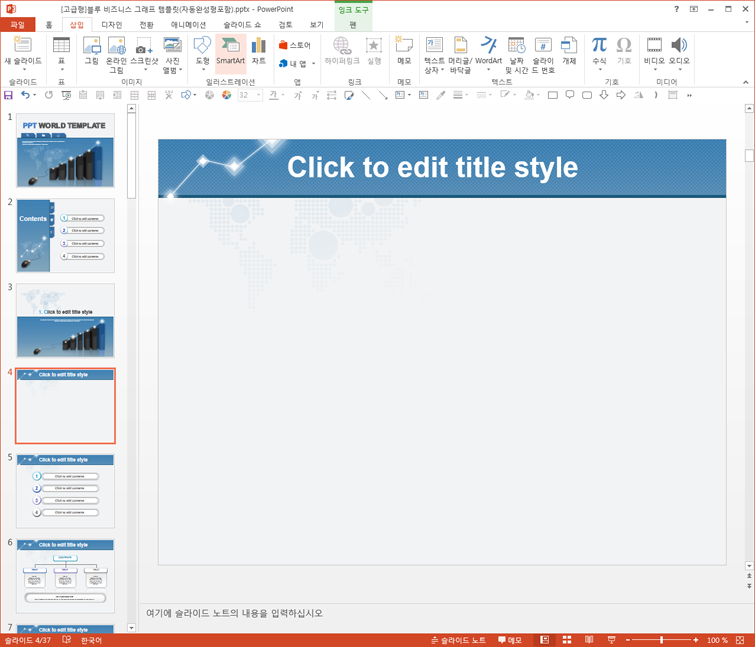
Task: Open the Table insert icon
Action: pos(61,53)
